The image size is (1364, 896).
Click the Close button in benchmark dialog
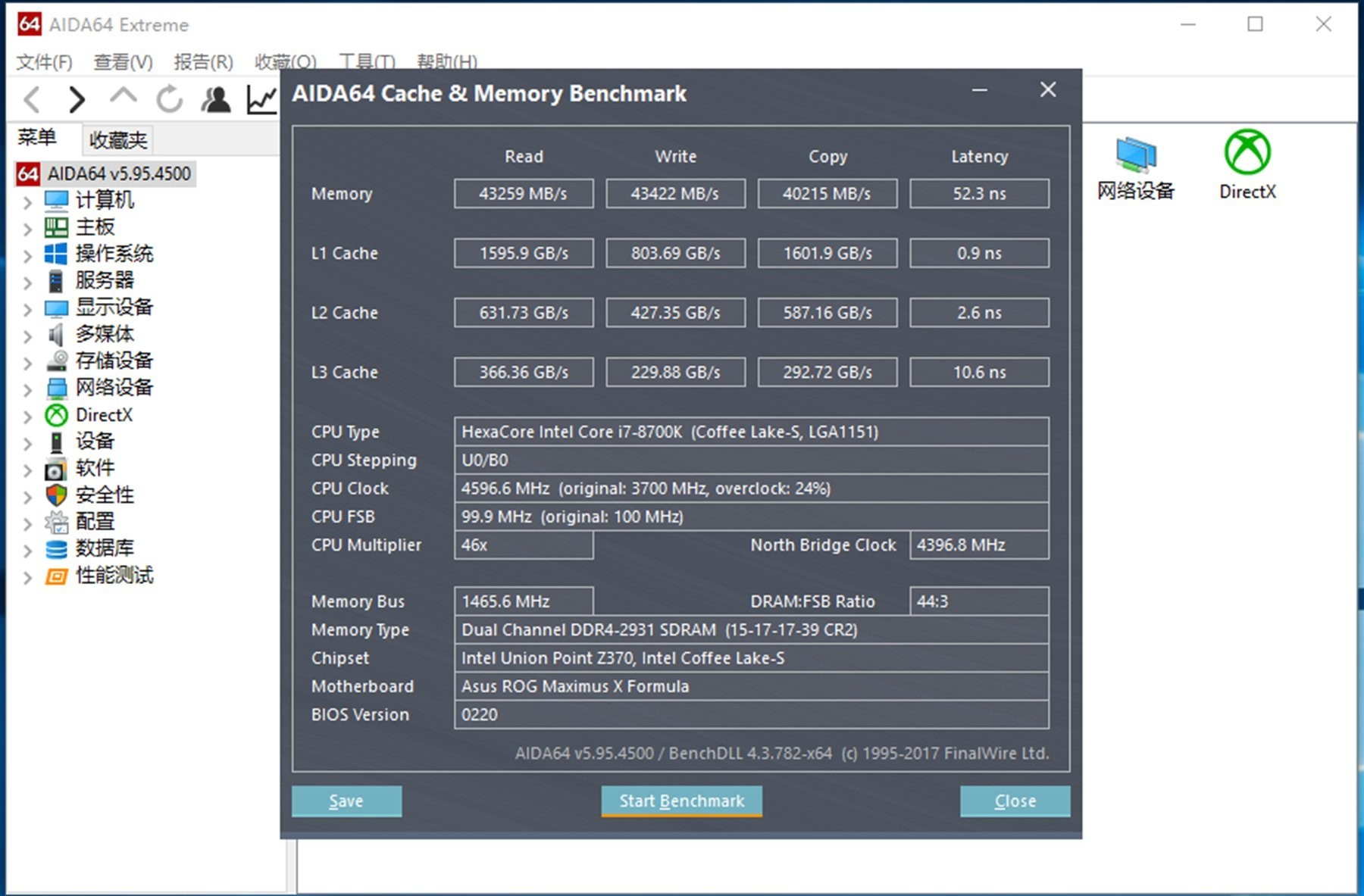point(1015,801)
